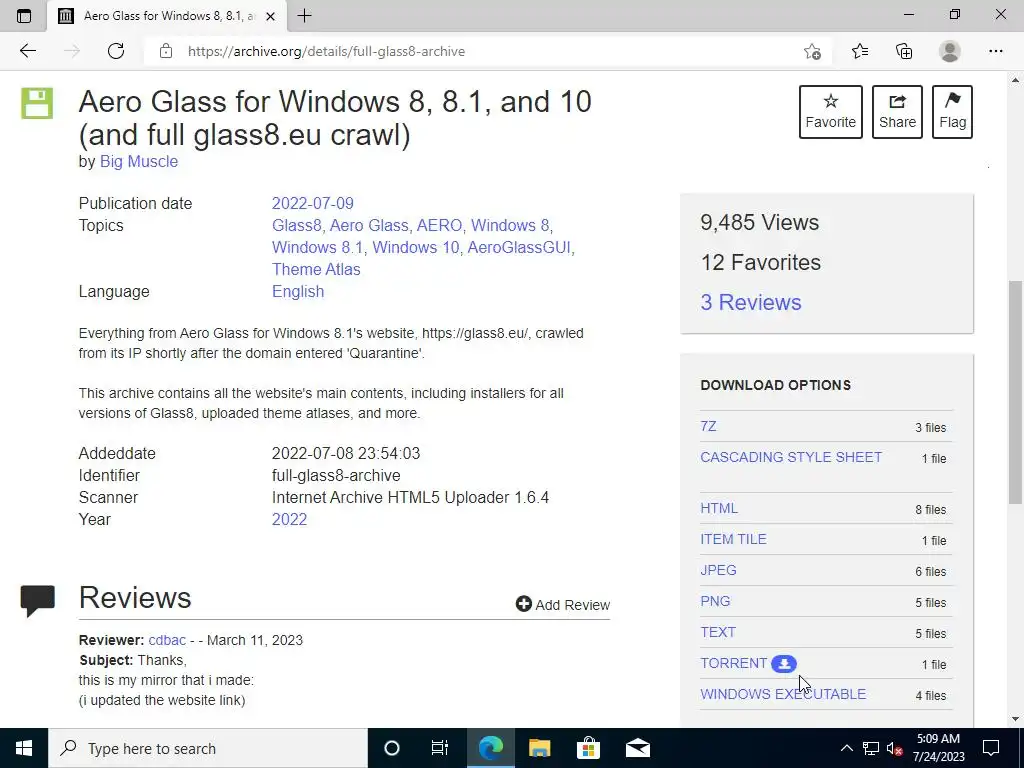Show hidden tray icons chevron
The width and height of the screenshot is (1024, 768).
[846, 748]
